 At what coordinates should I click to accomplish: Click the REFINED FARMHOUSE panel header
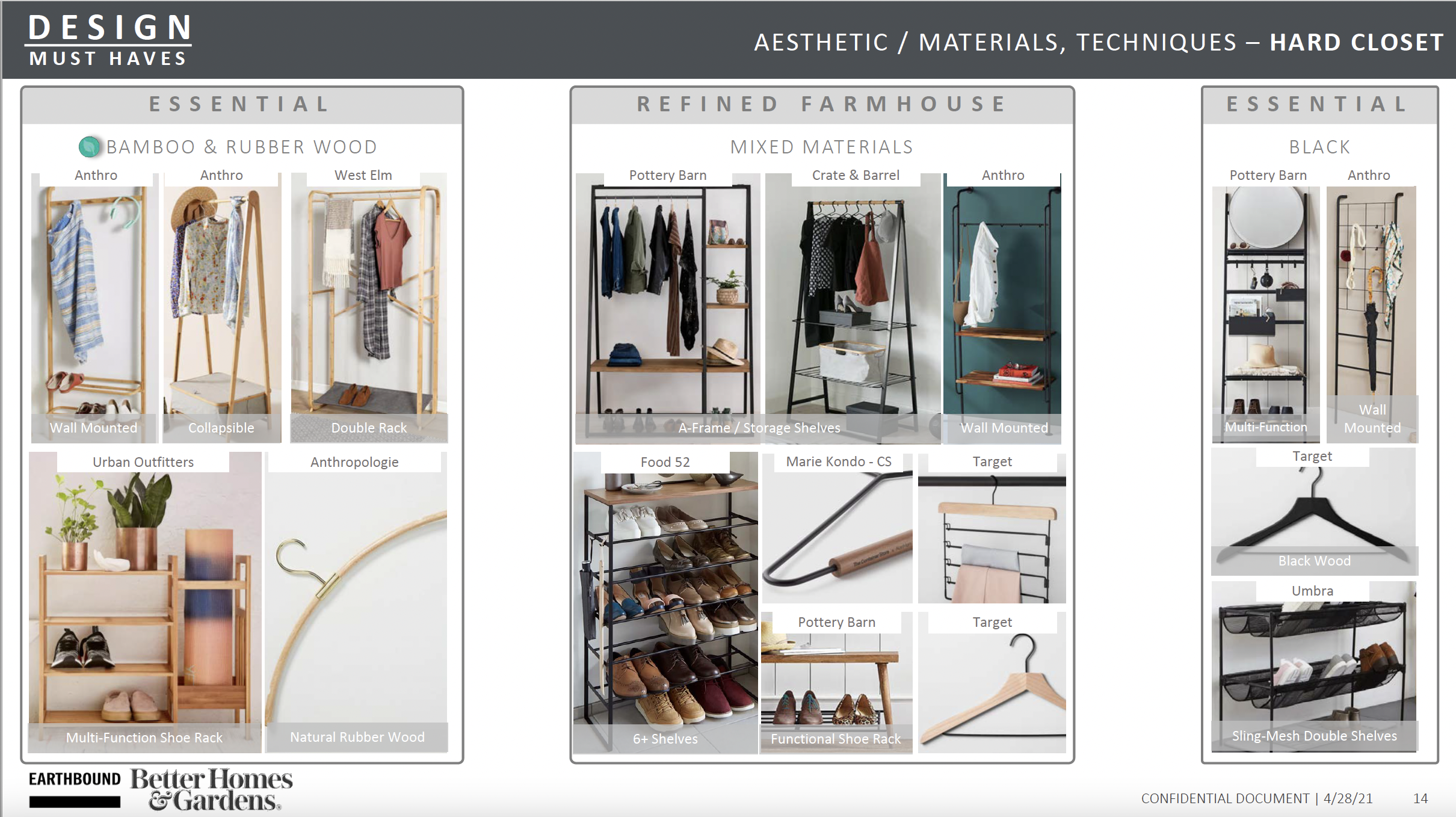[822, 105]
